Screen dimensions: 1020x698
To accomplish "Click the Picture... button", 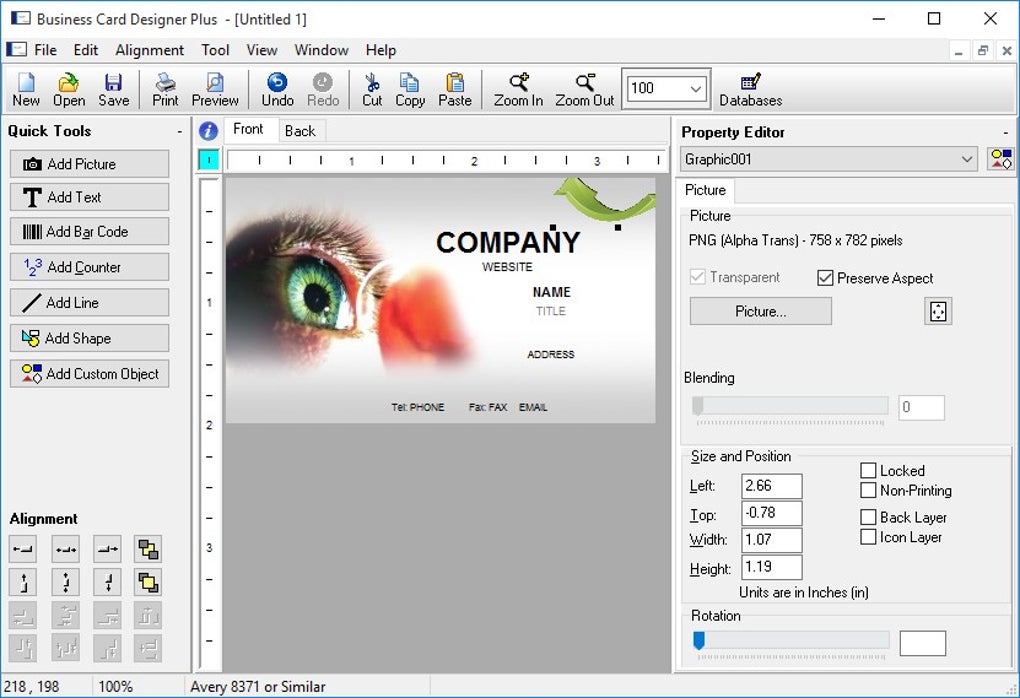I will pyautogui.click(x=760, y=311).
